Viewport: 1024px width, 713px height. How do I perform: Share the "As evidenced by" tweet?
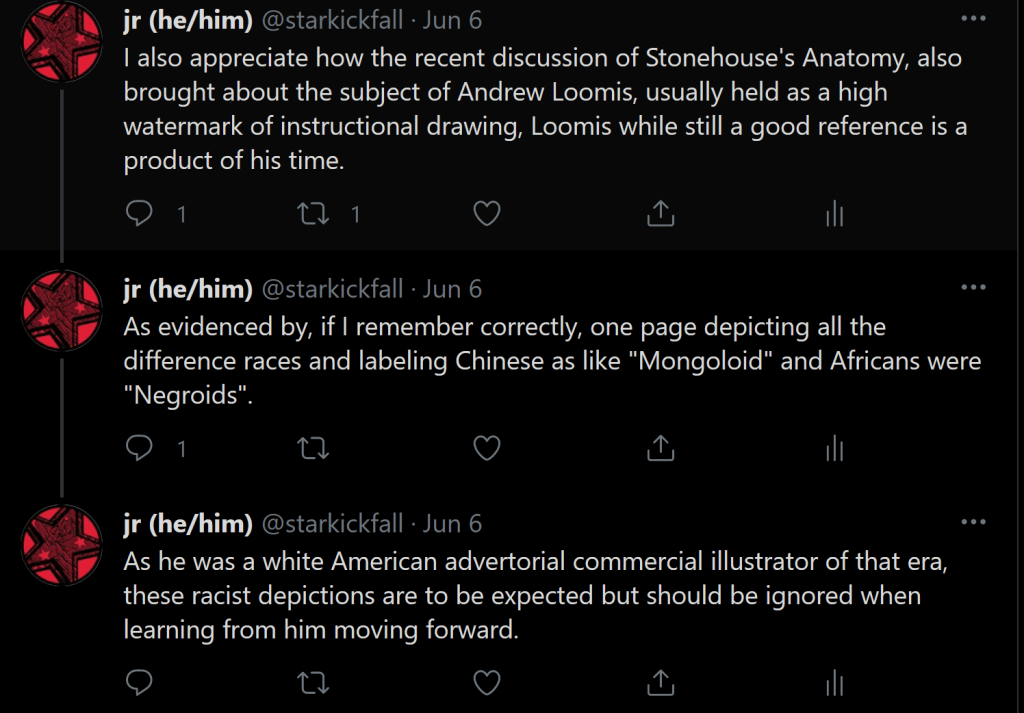click(660, 449)
